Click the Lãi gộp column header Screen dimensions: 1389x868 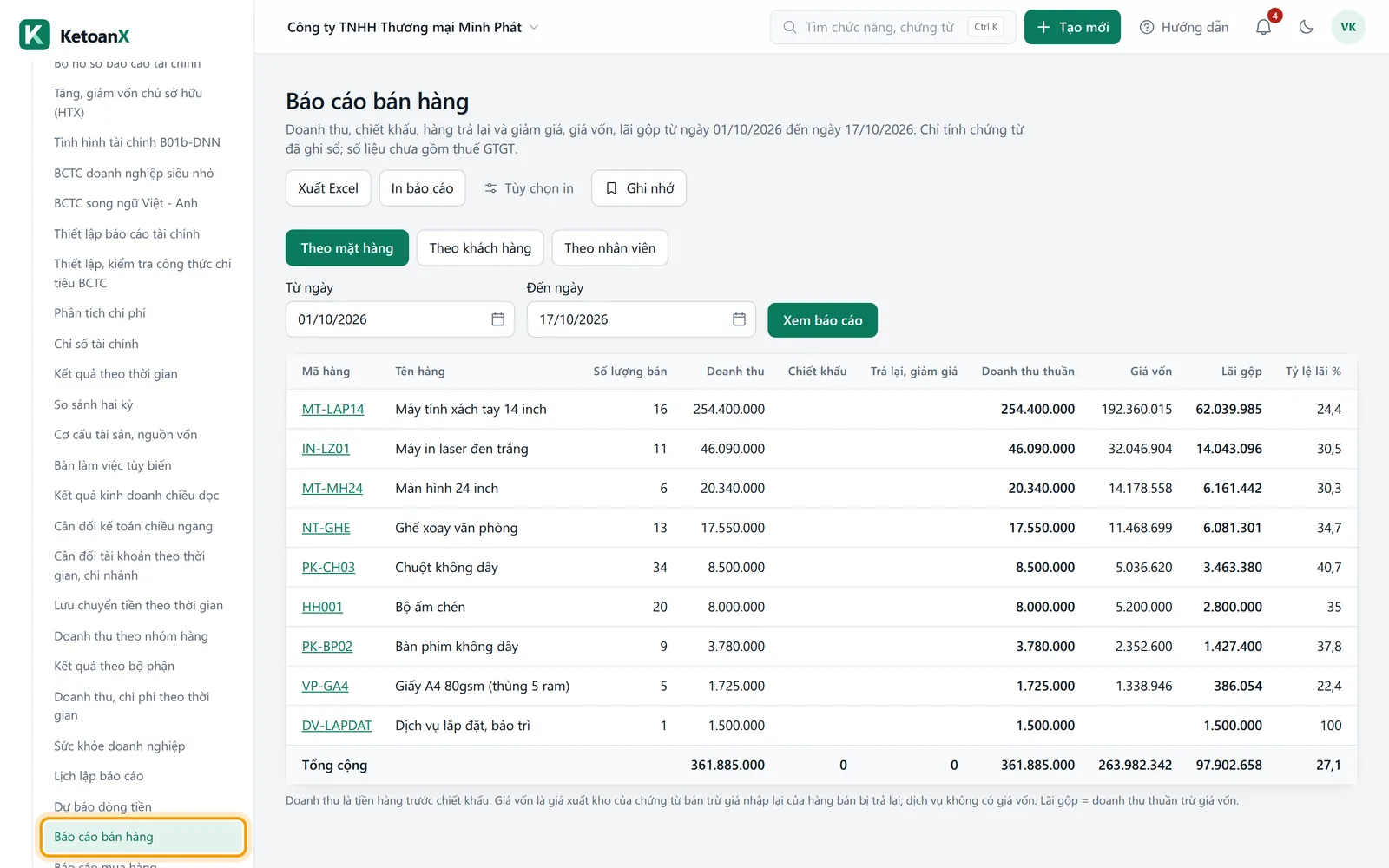coord(1241,372)
